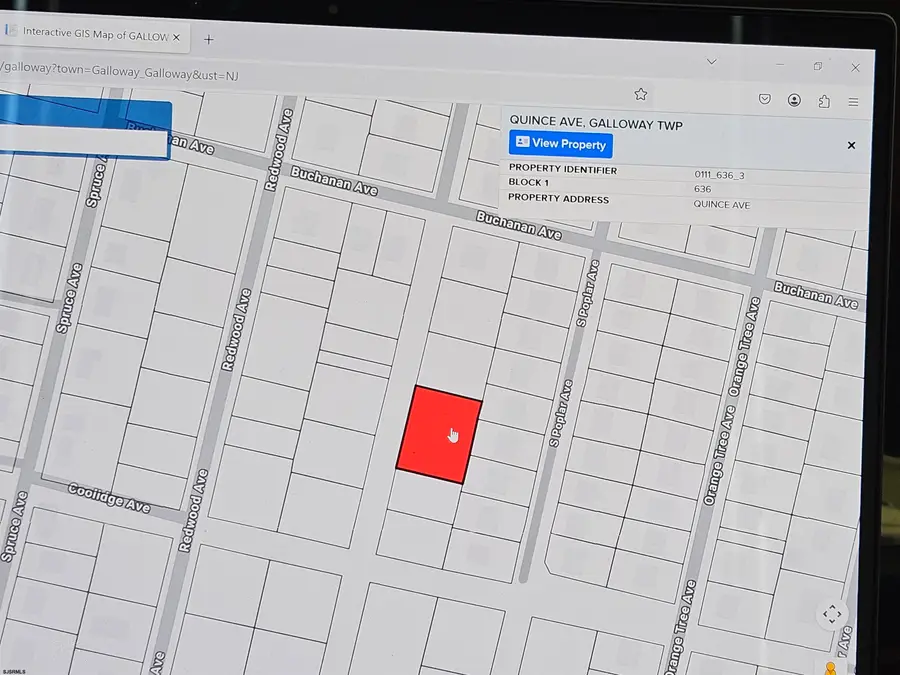Screen dimensions: 900x675
Task: Click the BLOCK 1 value 636
Action: 703,189
